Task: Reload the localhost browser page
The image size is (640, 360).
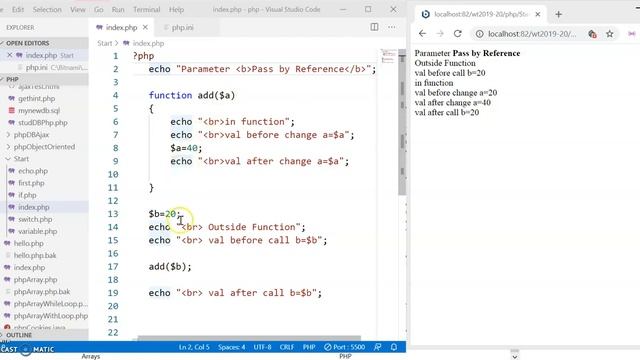Action: click(x=458, y=34)
